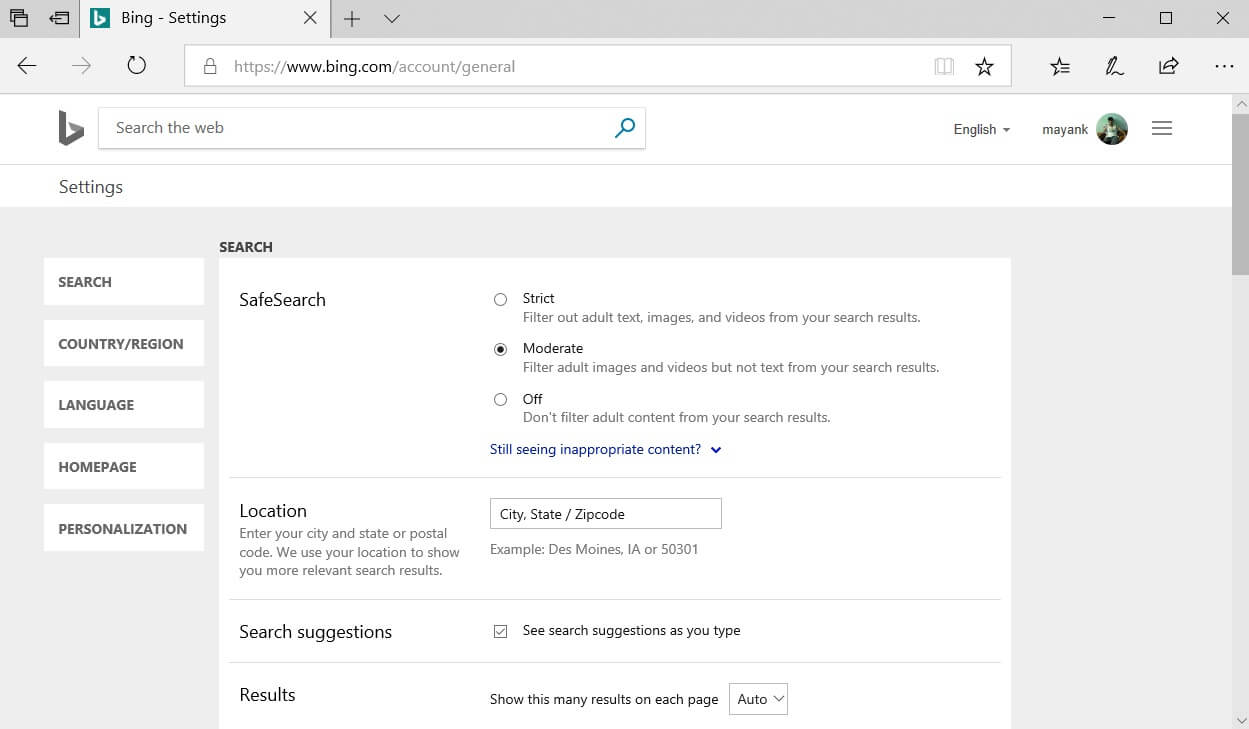
Task: Open SEARCH settings section
Action: coord(124,282)
